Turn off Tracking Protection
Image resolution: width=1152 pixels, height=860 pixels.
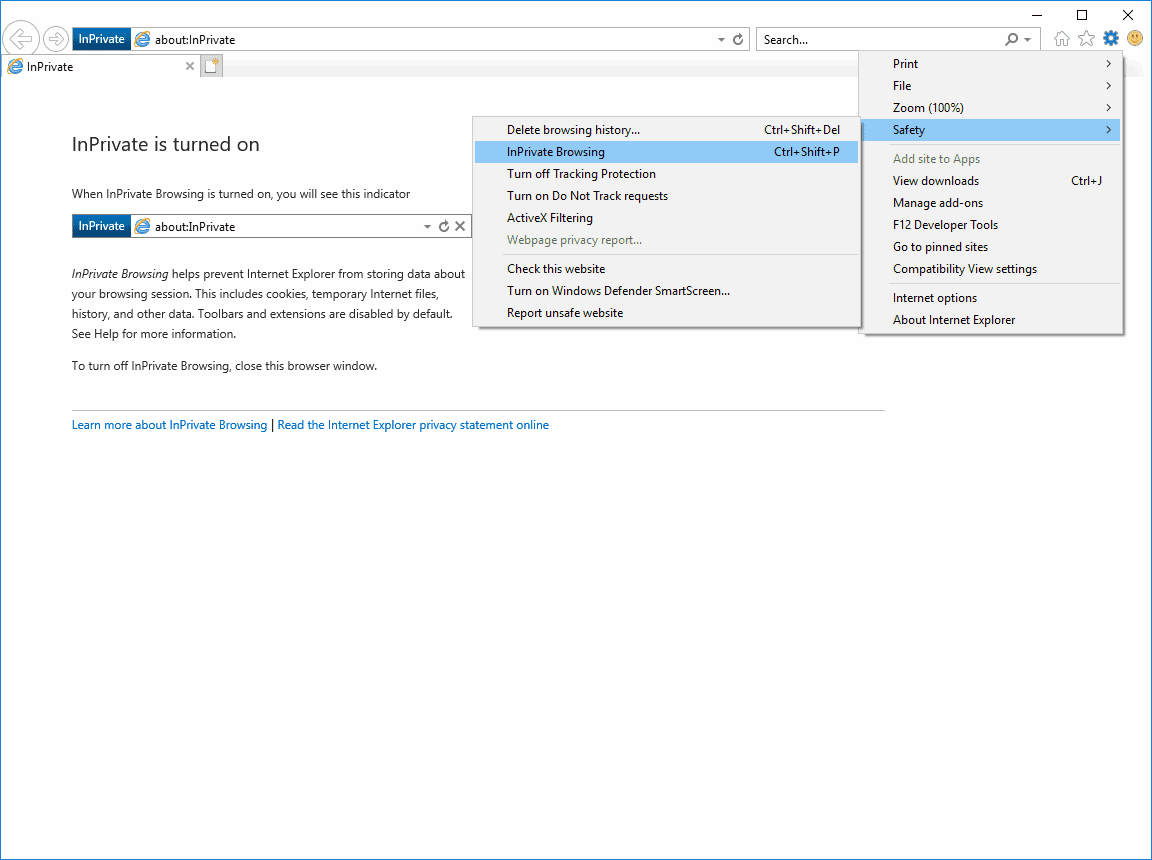click(666, 174)
